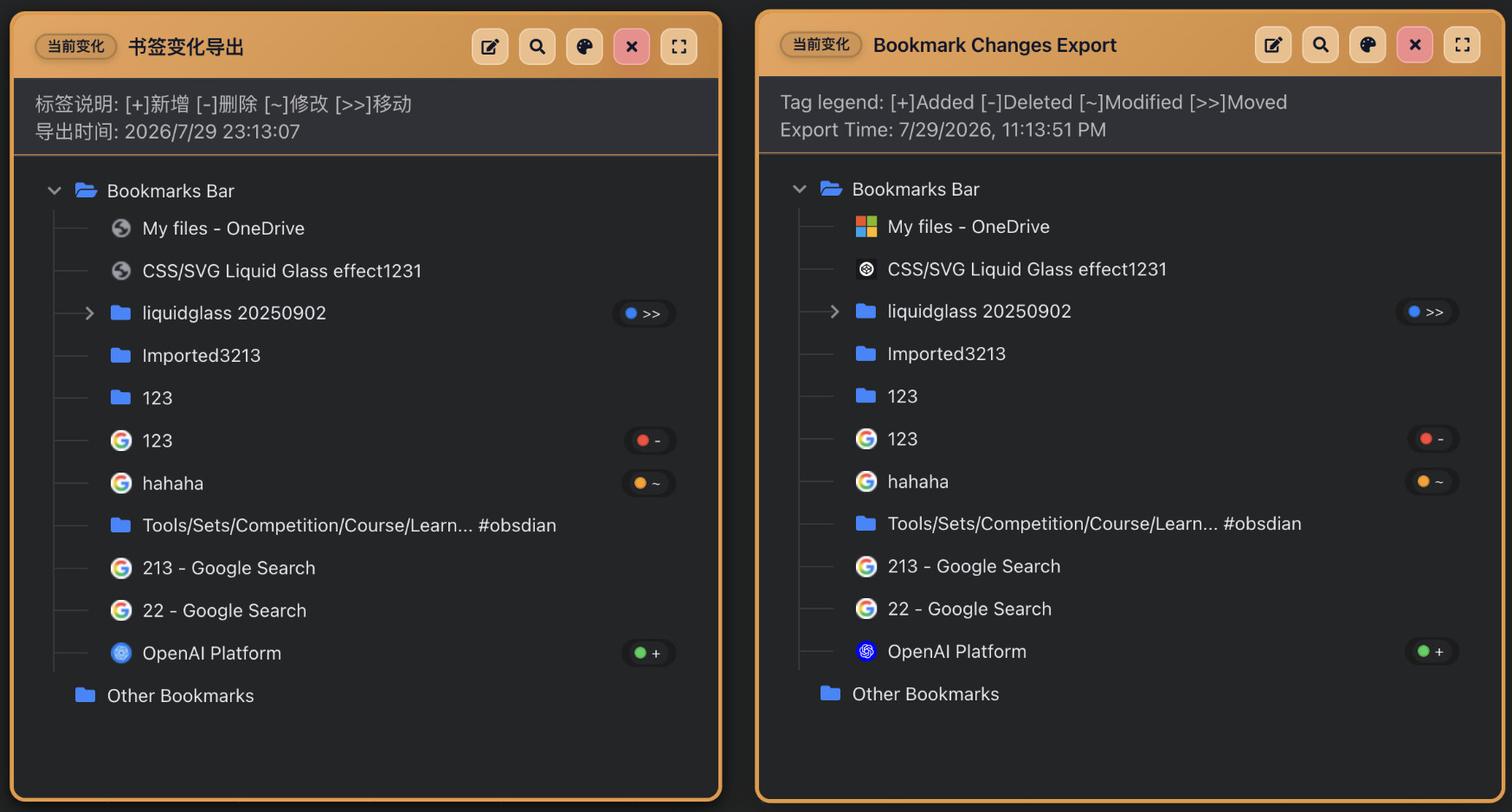Open theme palette in 书签变化导出 panel

click(585, 47)
